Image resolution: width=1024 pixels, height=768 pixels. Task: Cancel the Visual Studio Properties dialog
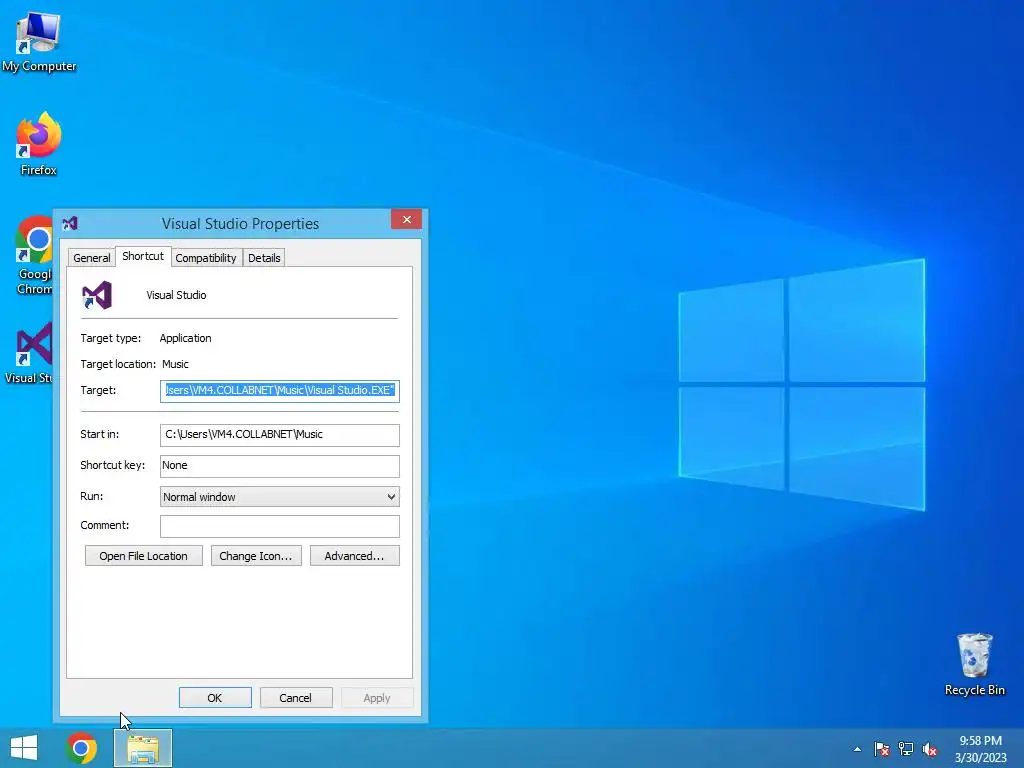pos(296,697)
